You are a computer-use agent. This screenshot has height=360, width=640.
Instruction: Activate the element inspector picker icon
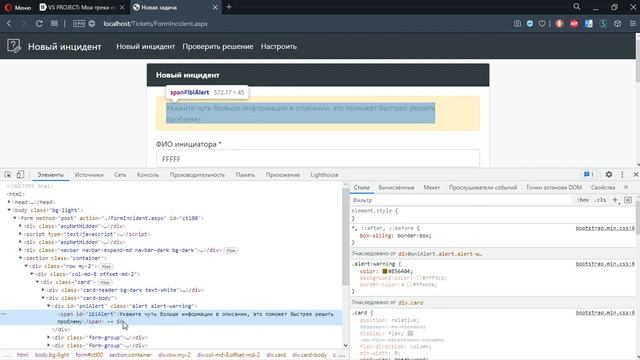pos(8,175)
